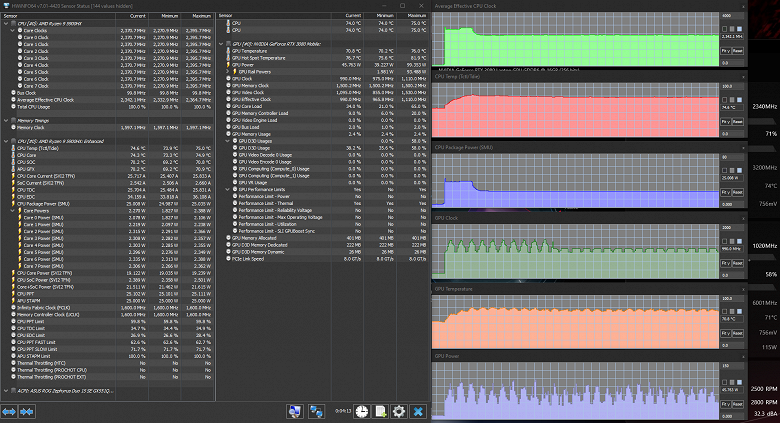Open sensor settings via the gear icon

(398, 411)
